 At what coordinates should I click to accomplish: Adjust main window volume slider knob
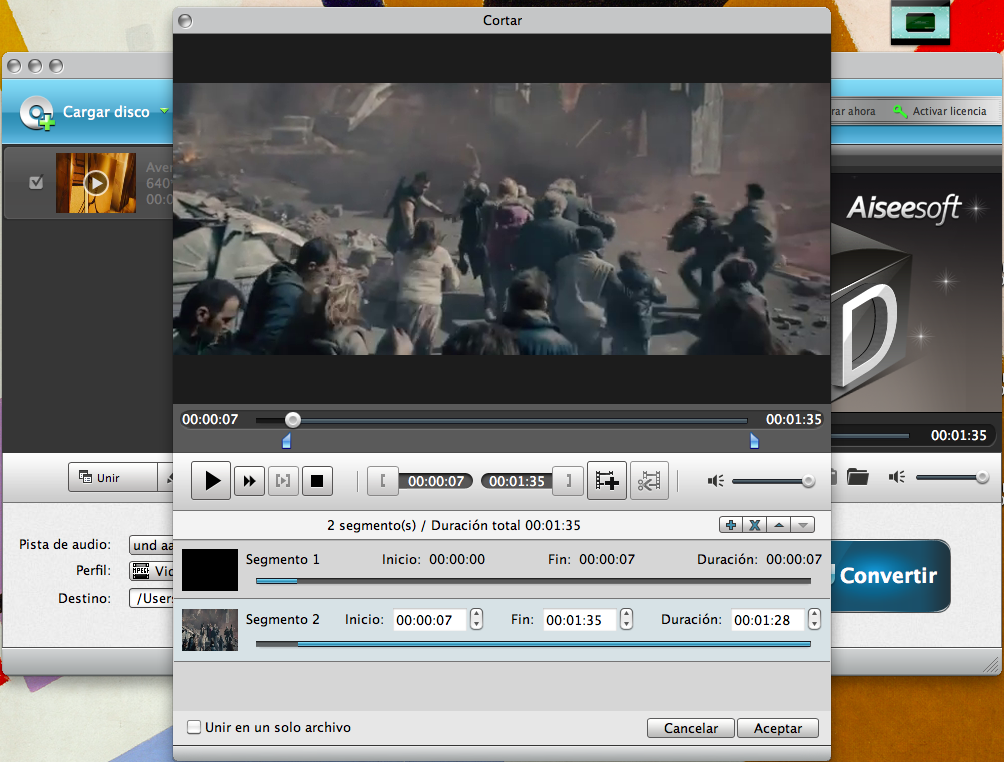(982, 477)
